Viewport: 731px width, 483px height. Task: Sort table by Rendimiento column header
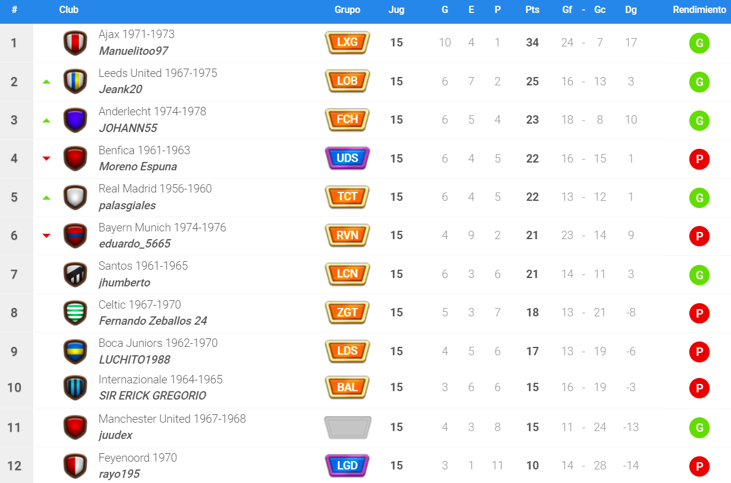click(x=699, y=10)
